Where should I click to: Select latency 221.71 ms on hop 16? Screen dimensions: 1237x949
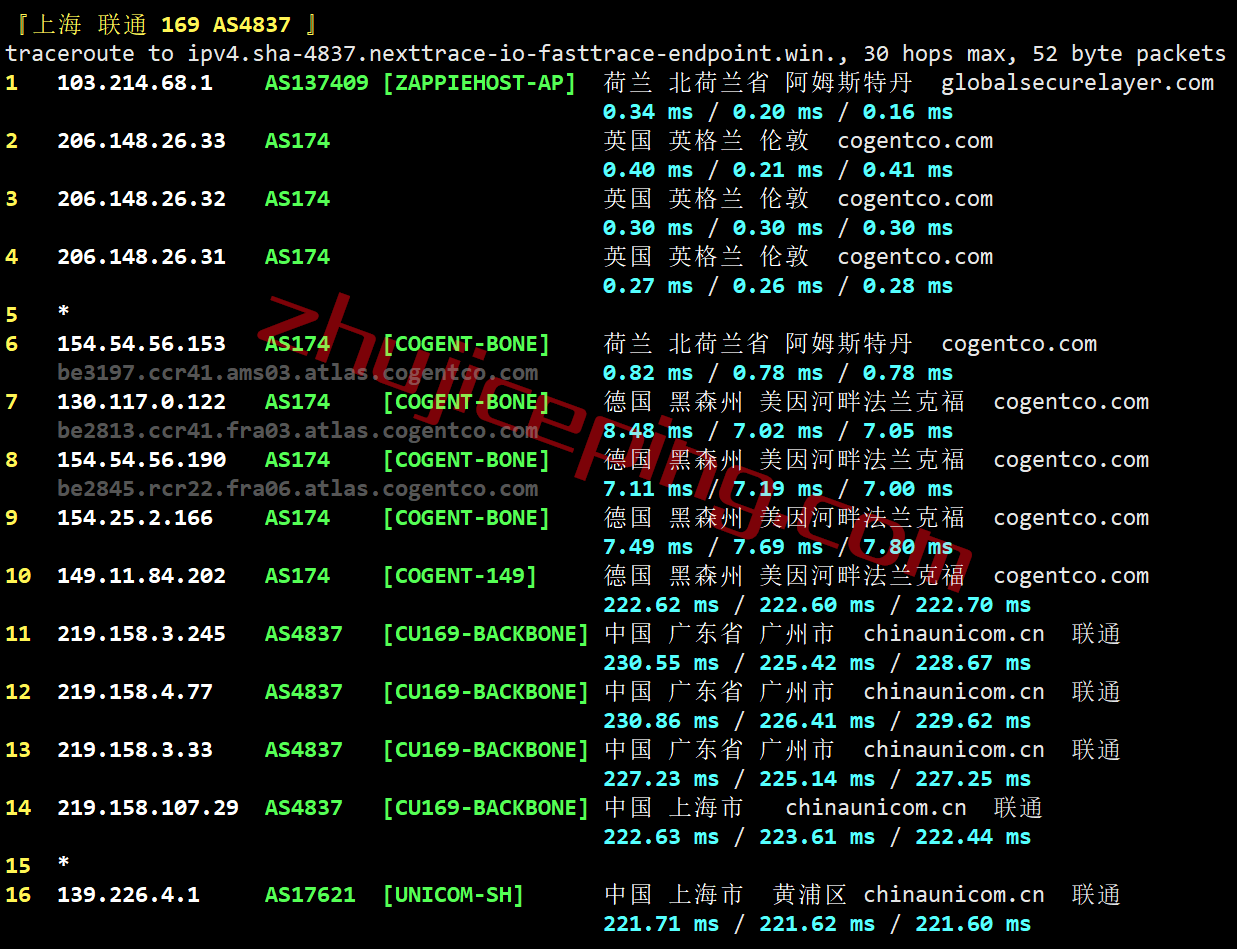(x=661, y=924)
